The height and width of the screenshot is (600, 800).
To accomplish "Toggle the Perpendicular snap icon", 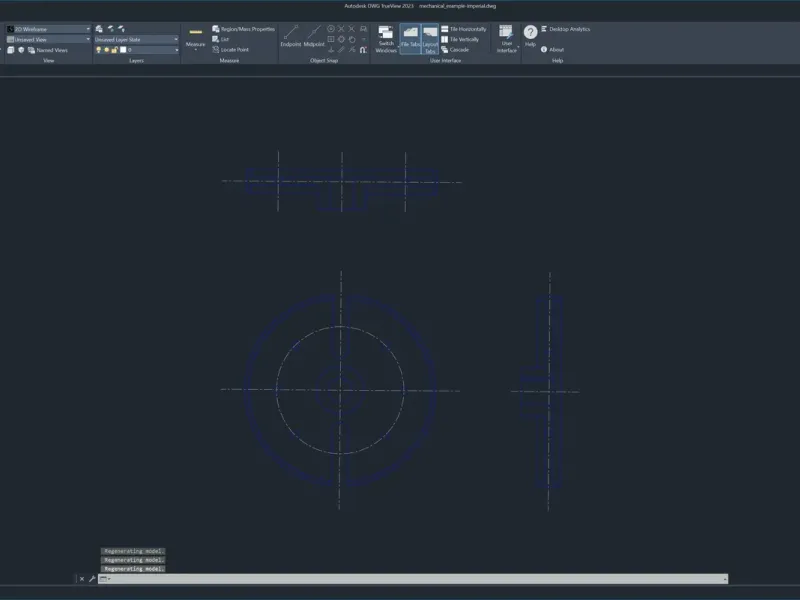I will [x=331, y=49].
